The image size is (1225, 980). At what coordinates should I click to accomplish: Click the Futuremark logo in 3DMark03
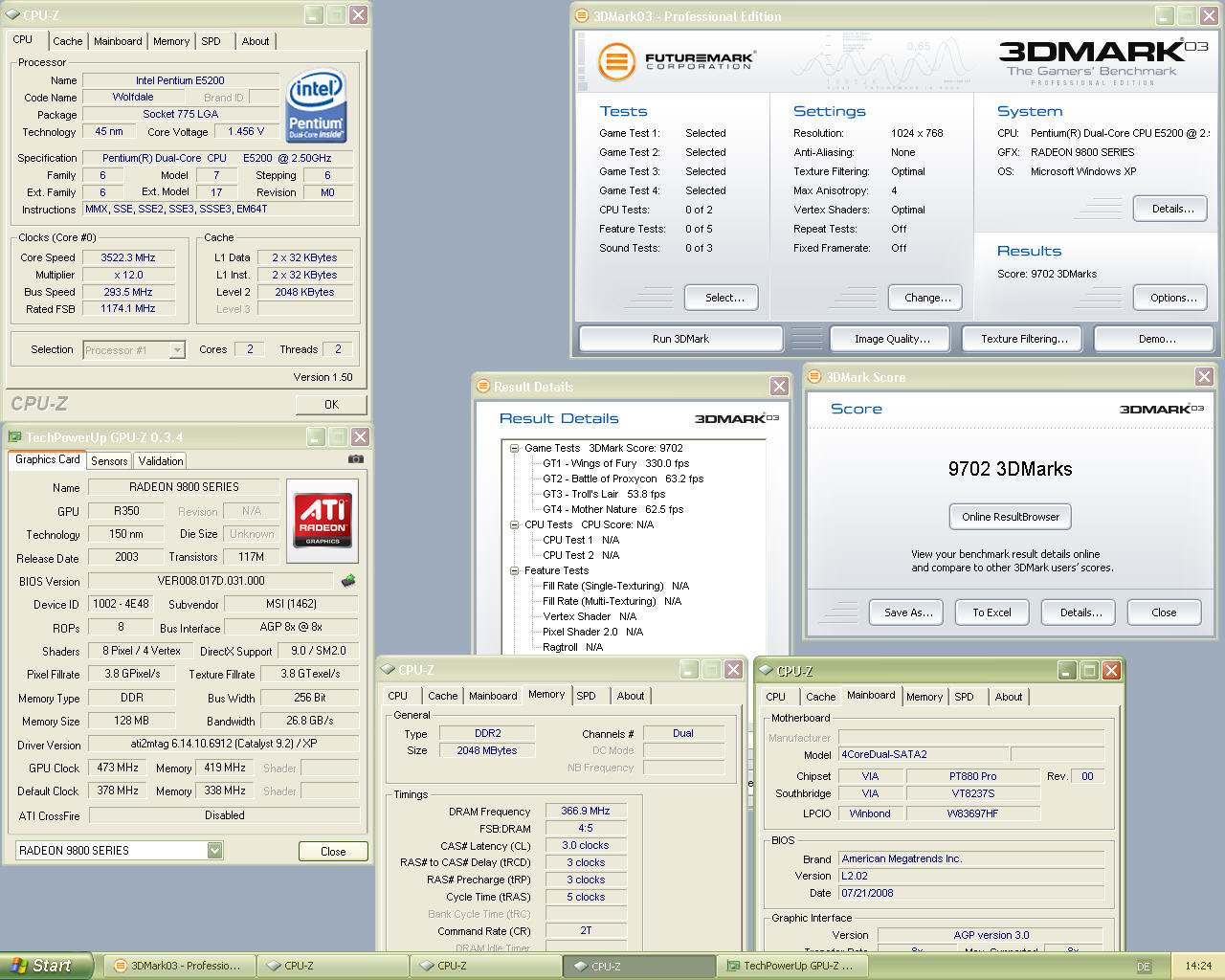(677, 61)
